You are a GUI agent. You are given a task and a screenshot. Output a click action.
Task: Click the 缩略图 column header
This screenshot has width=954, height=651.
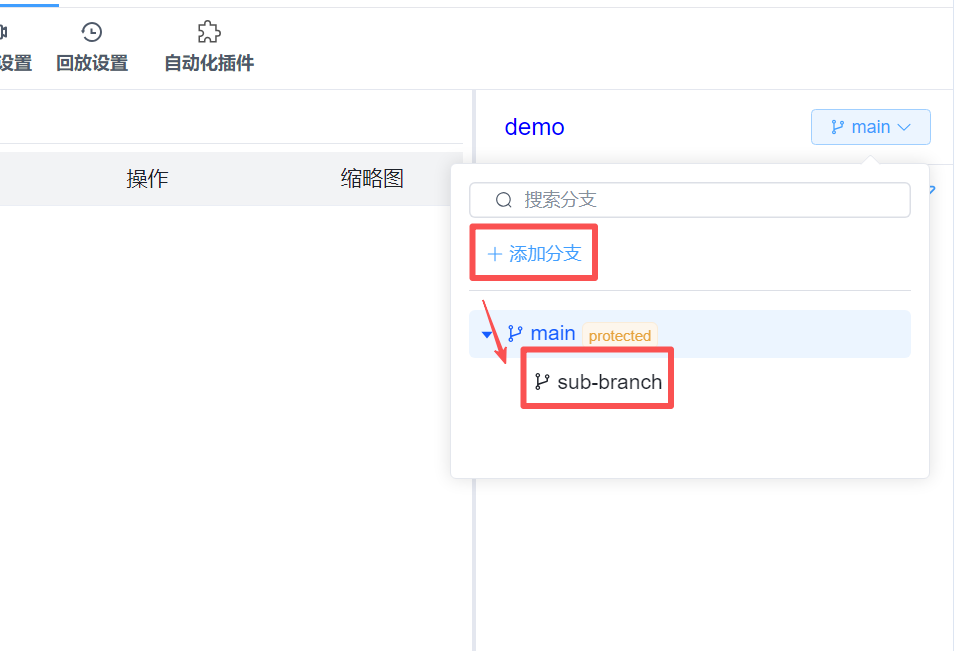pyautogui.click(x=372, y=179)
